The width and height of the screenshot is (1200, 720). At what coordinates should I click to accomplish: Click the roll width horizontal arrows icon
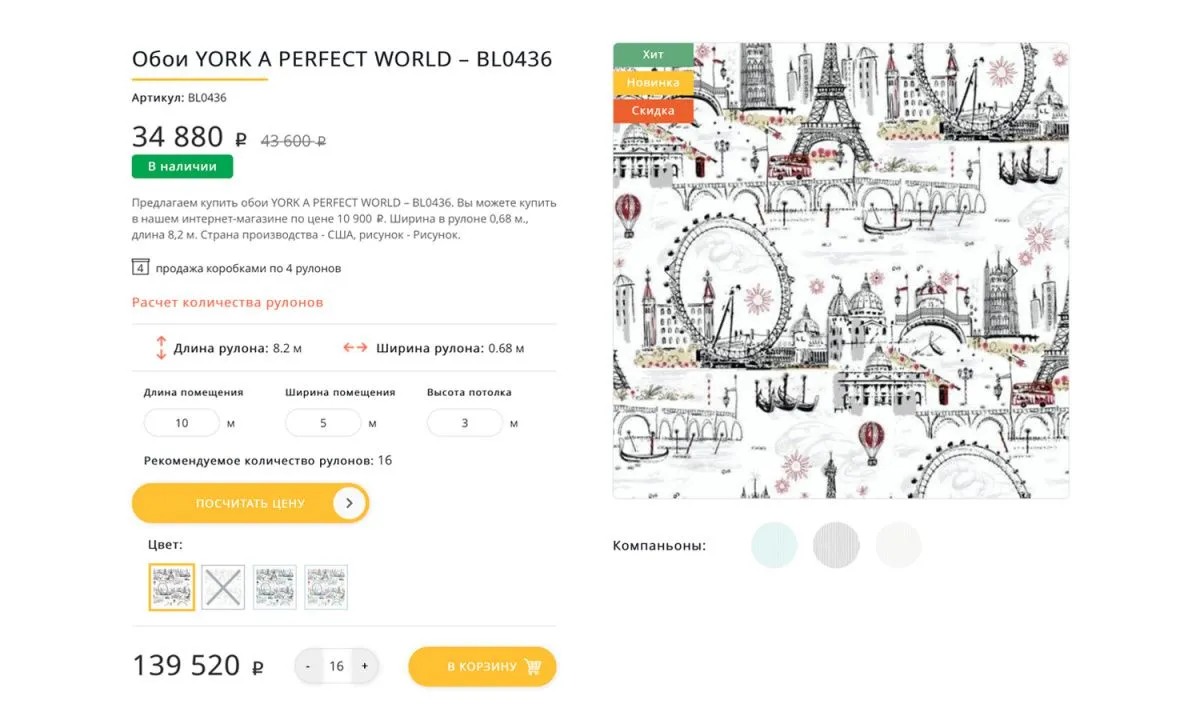[355, 348]
